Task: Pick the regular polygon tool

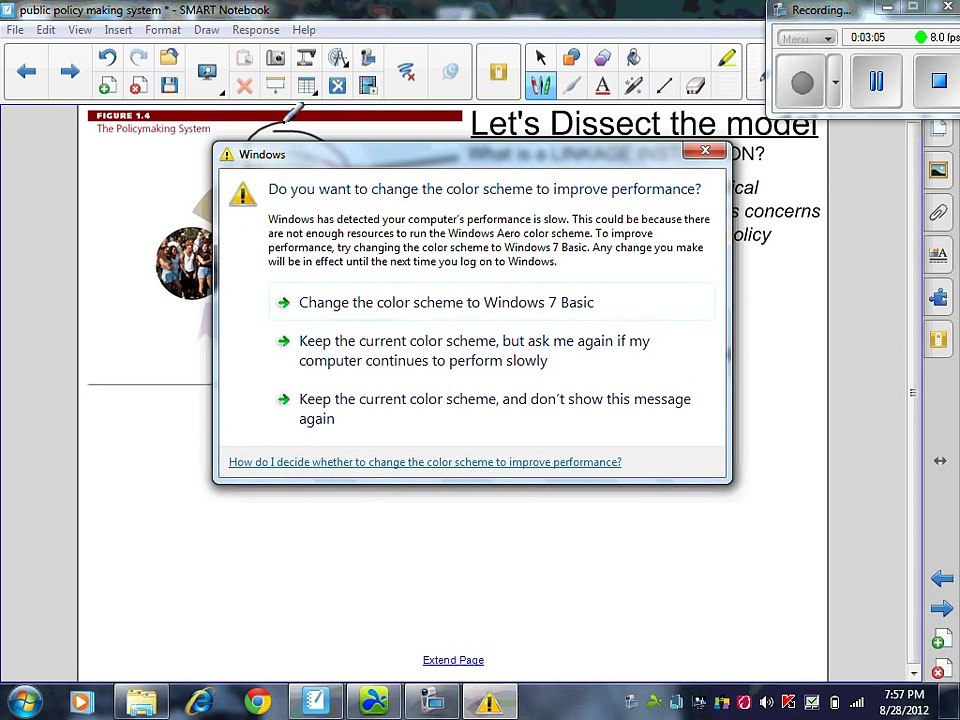Action: [602, 58]
